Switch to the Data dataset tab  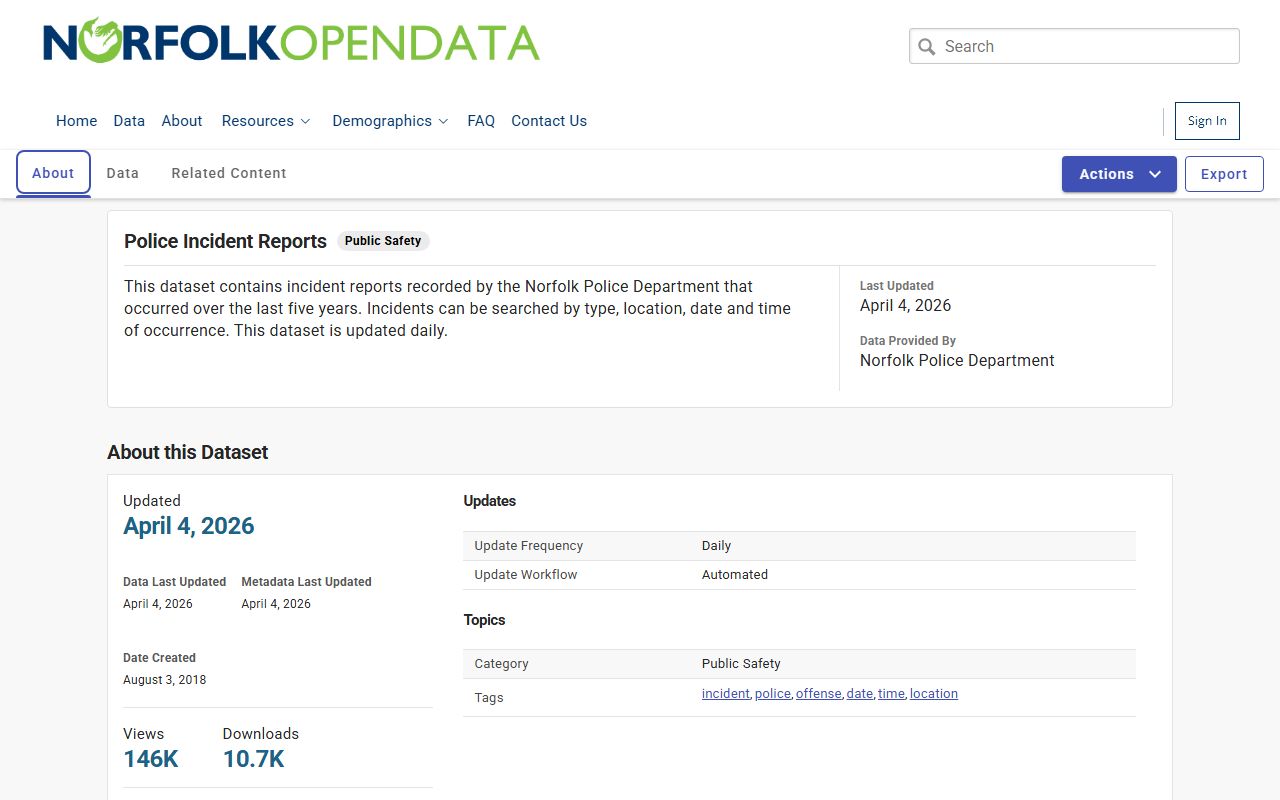123,173
